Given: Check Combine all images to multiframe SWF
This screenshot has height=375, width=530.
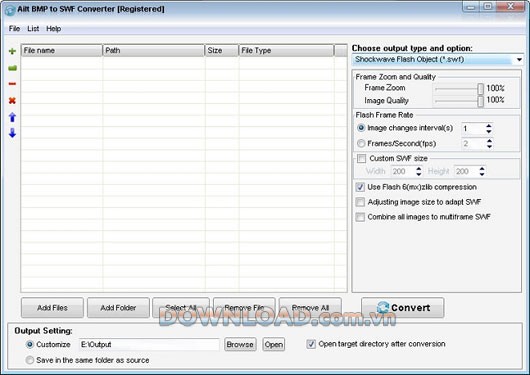Looking at the screenshot, I should point(360,217).
